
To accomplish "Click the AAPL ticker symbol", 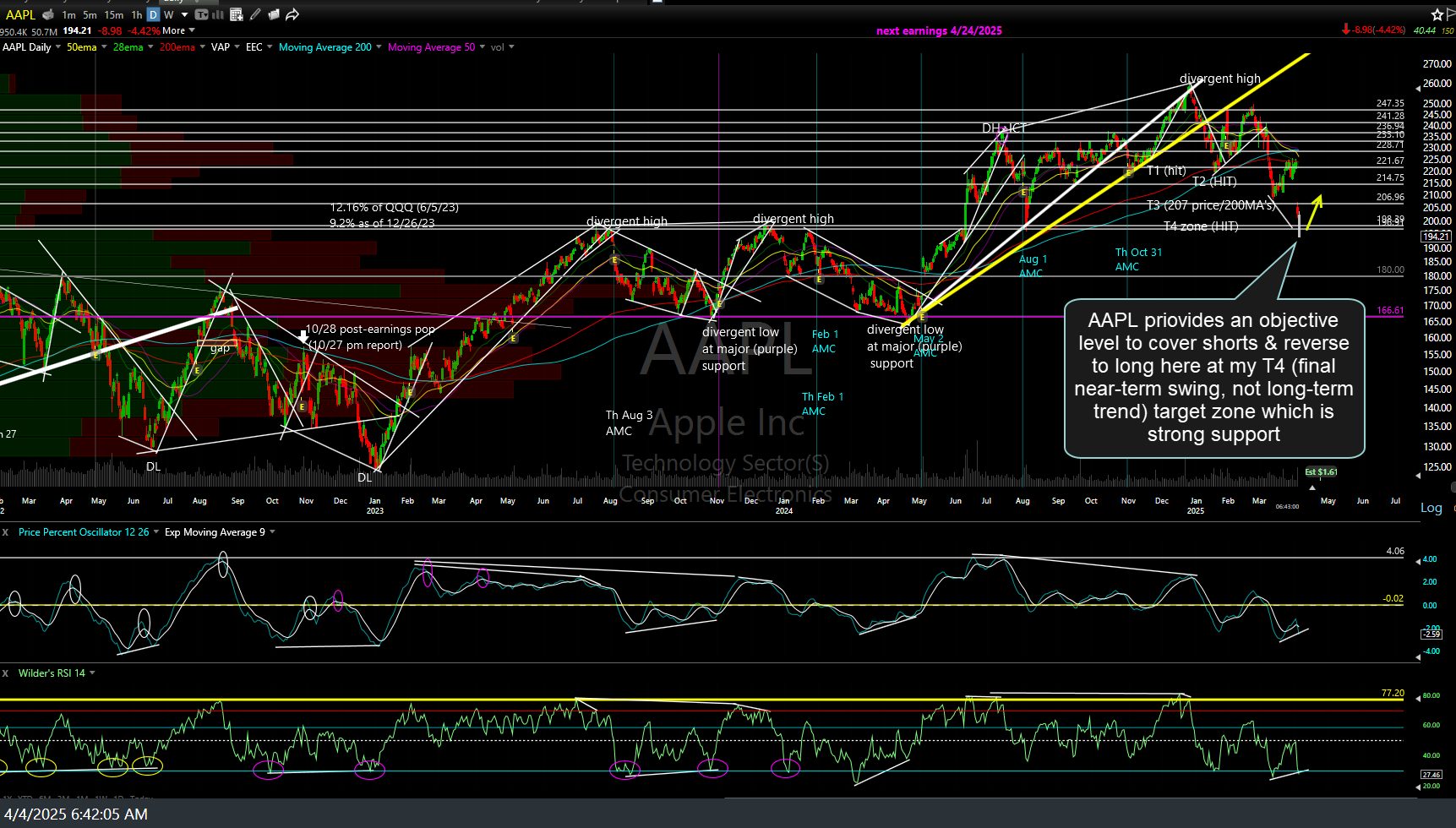I will 20,14.
